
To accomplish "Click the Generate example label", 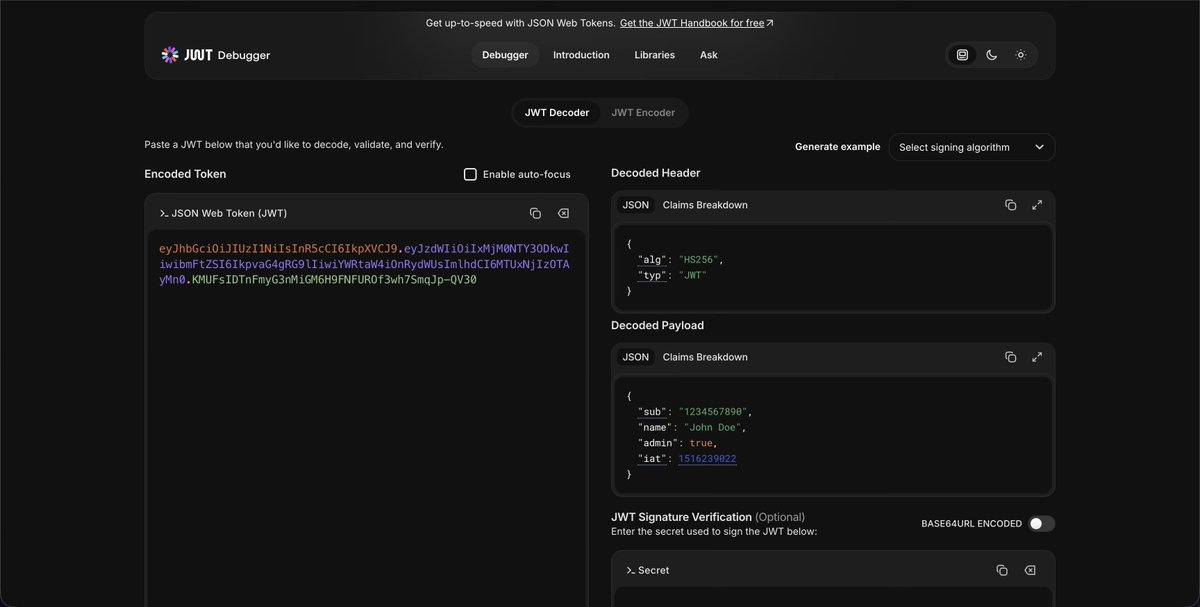I will click(837, 147).
